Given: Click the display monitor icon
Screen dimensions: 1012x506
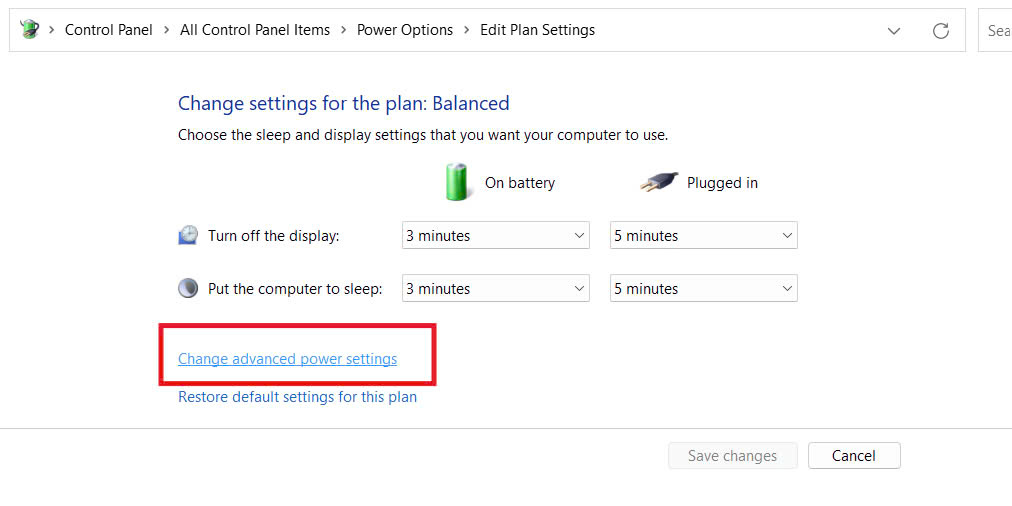Looking at the screenshot, I should 188,236.
